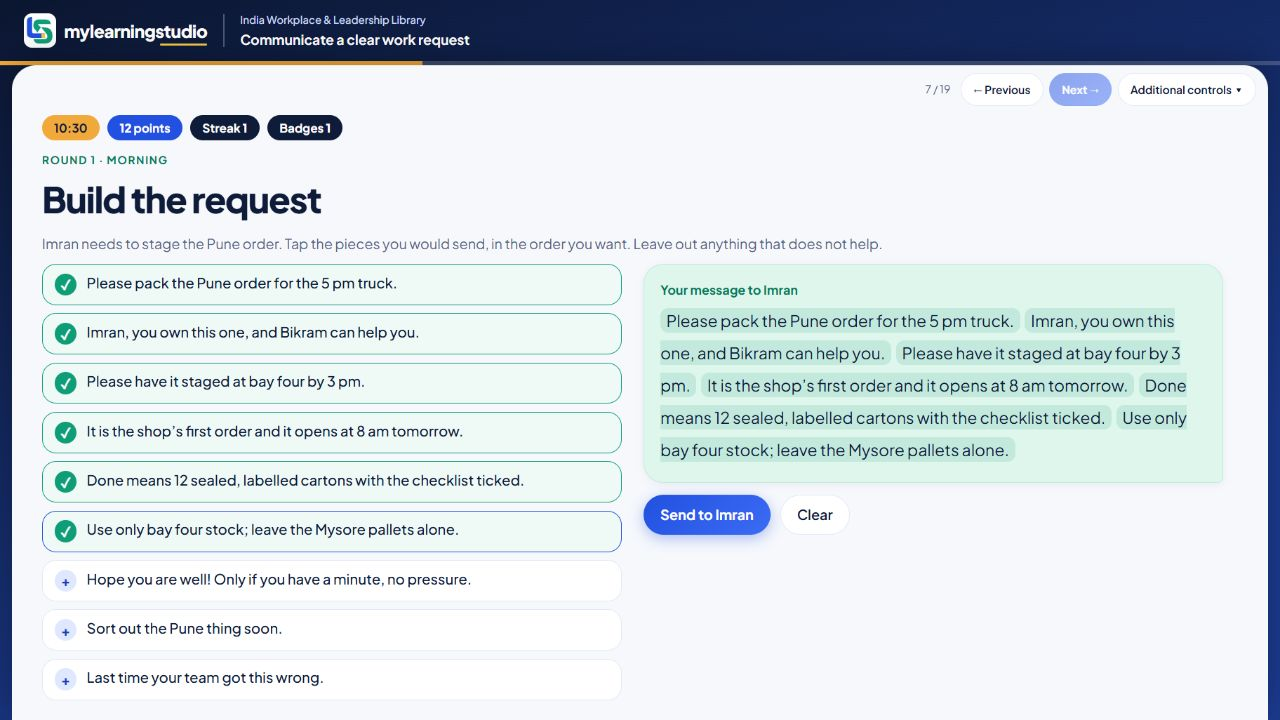
Task: Tap the plus icon beside 'Hope you are well!'
Action: [x=65, y=581]
